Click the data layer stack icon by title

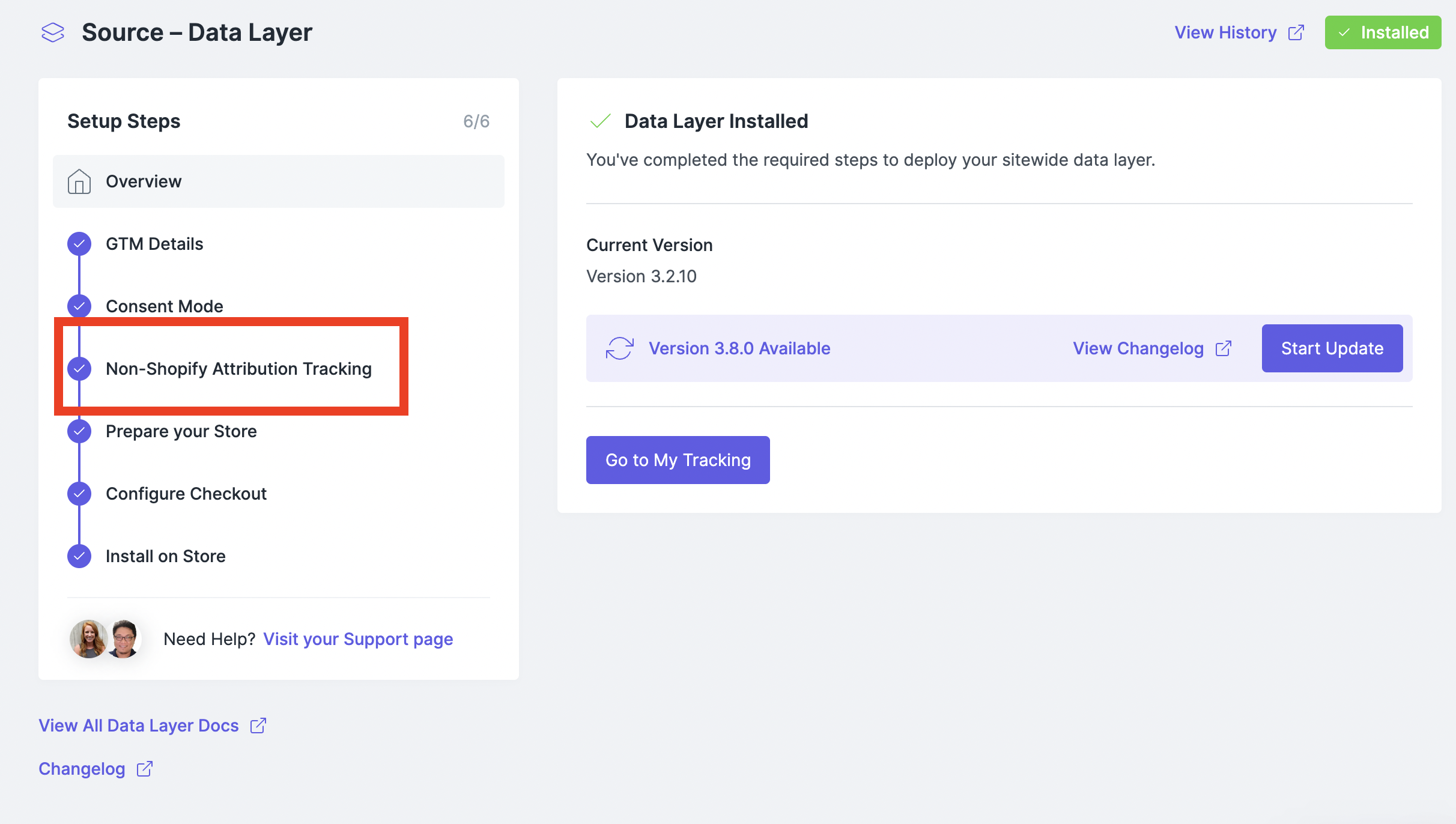point(53,32)
